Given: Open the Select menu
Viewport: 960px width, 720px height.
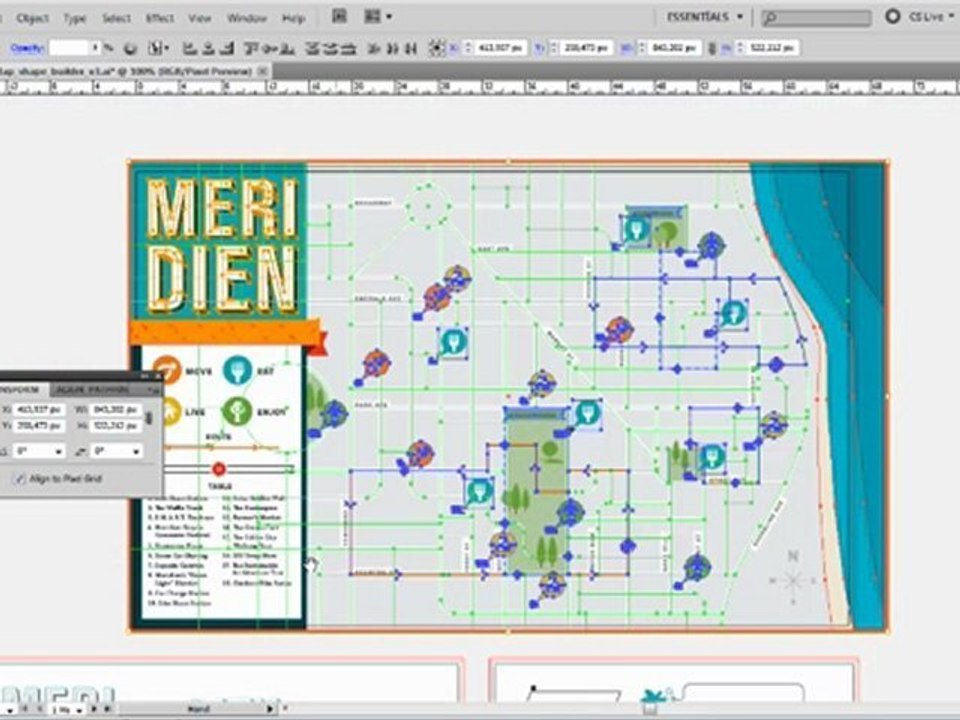Looking at the screenshot, I should point(116,18).
